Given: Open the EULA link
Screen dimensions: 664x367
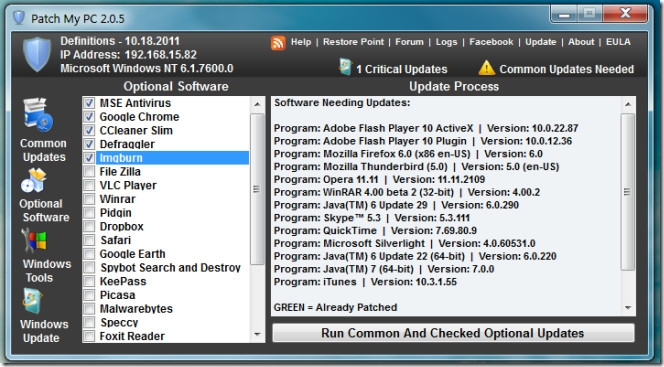Looking at the screenshot, I should (x=618, y=42).
